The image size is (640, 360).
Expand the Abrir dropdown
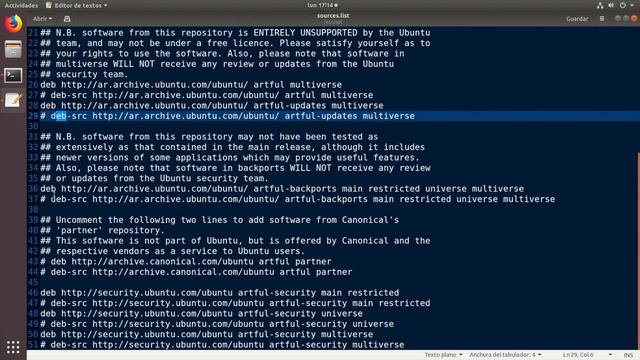click(42, 19)
